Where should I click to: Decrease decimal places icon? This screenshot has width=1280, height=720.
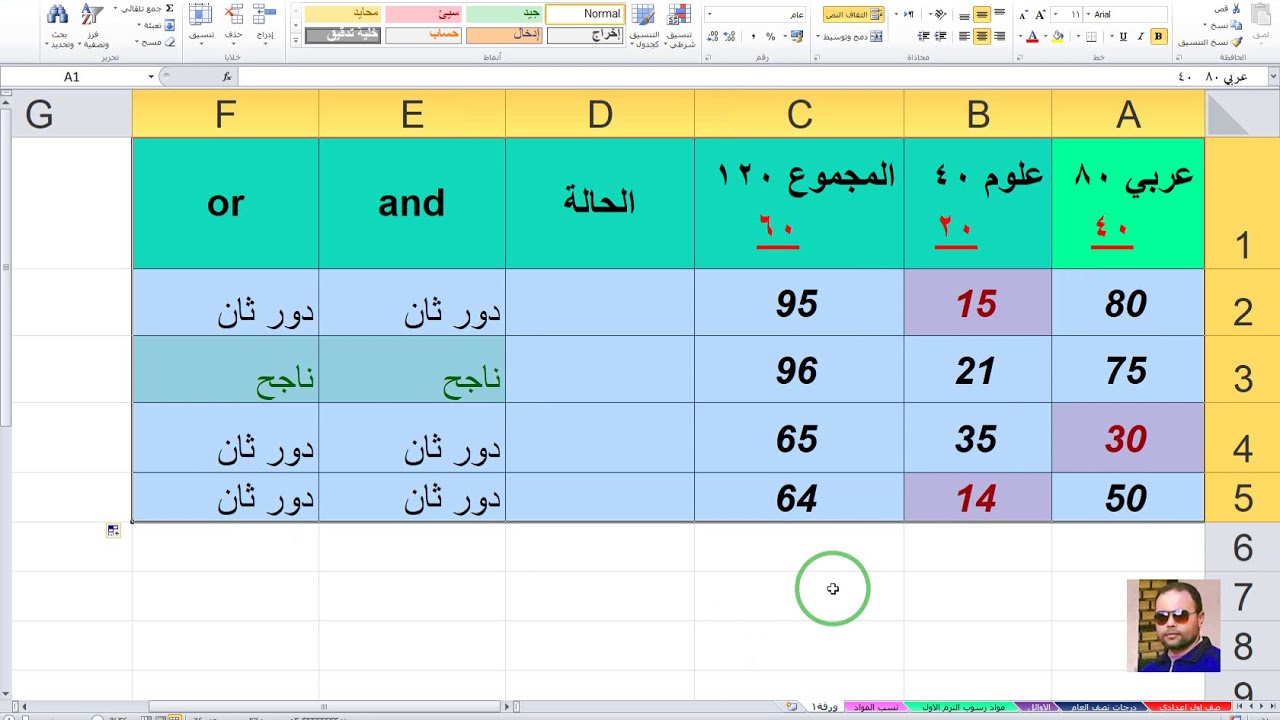pyautogui.click(x=713, y=36)
